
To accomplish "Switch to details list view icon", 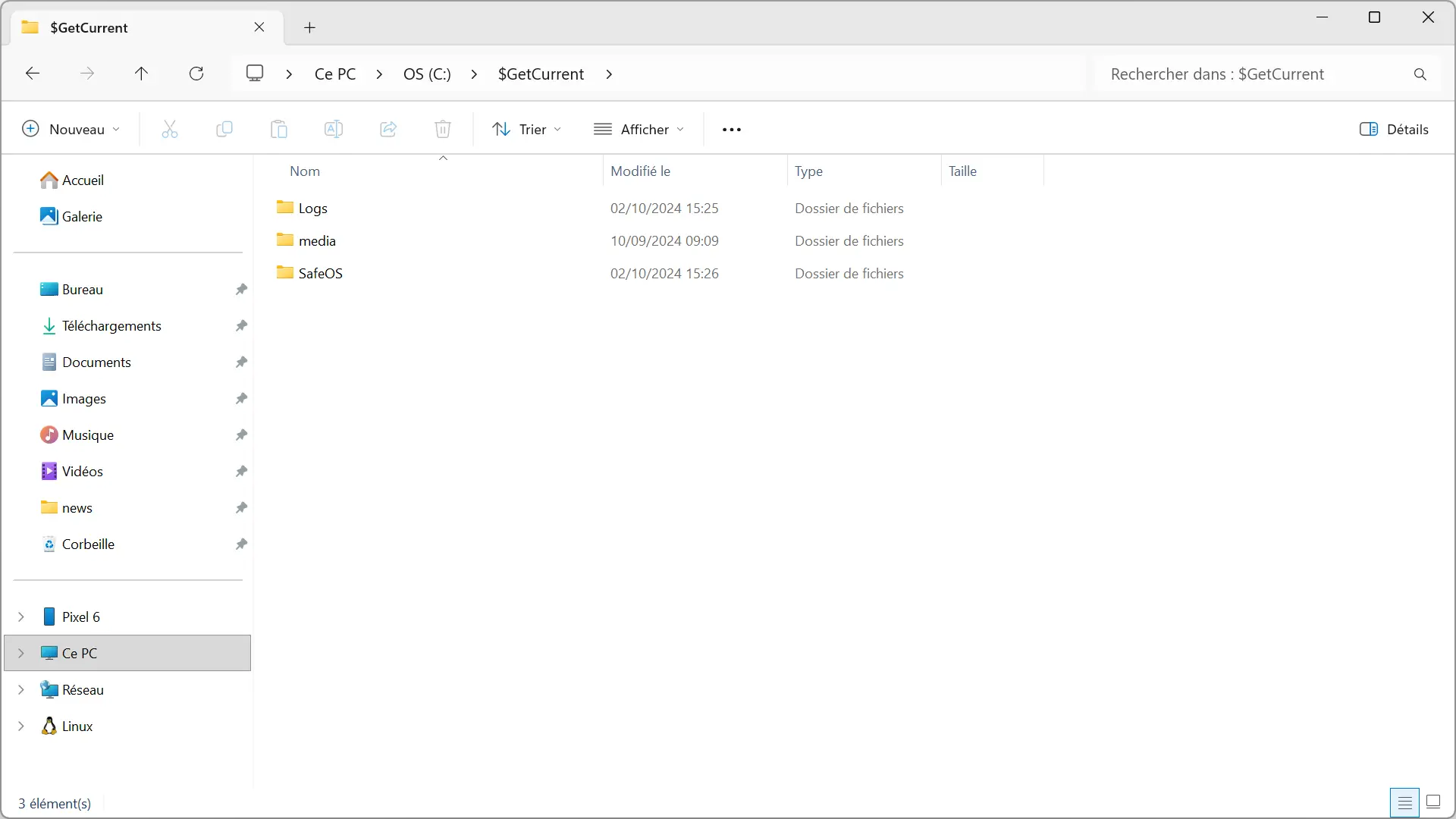I will pyautogui.click(x=1404, y=802).
